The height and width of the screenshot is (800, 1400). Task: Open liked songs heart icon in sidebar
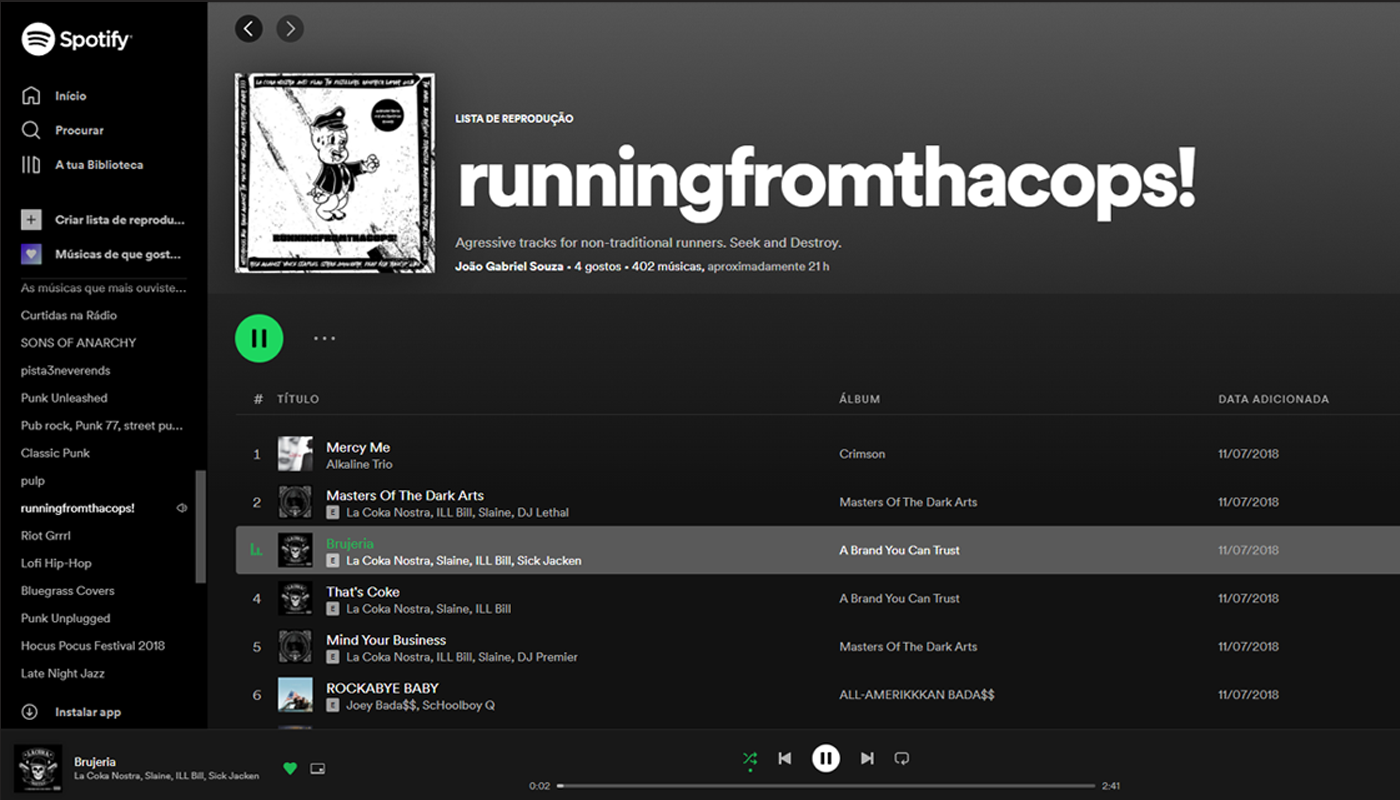click(x=31, y=254)
